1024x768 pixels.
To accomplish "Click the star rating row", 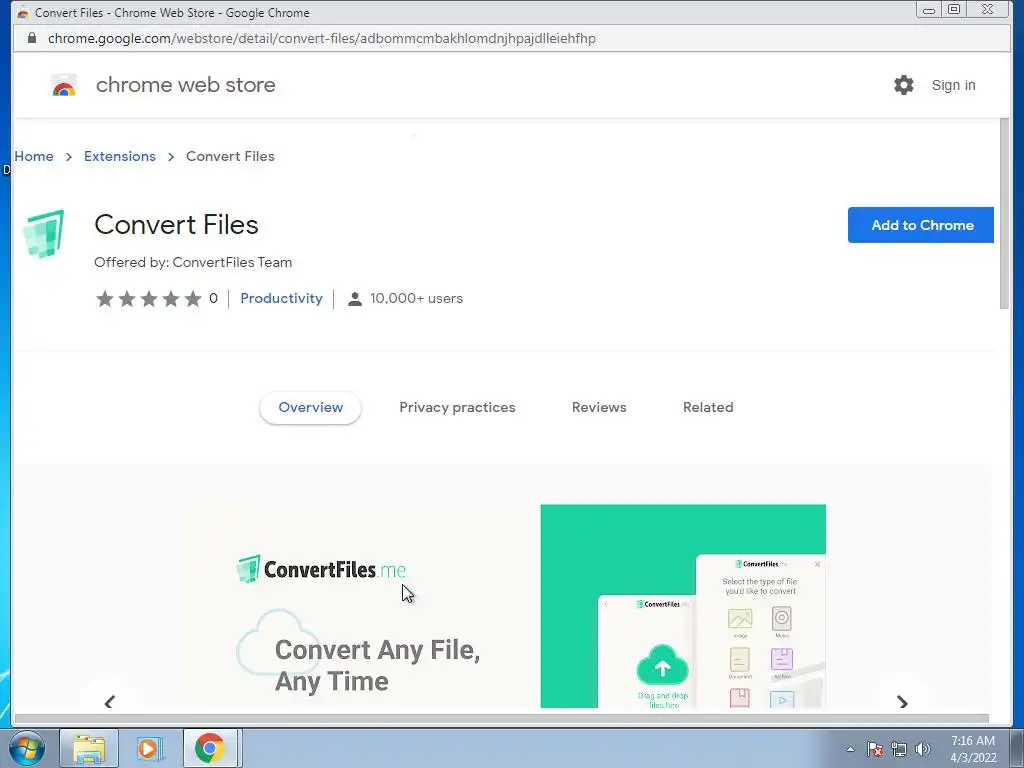I will tap(149, 298).
